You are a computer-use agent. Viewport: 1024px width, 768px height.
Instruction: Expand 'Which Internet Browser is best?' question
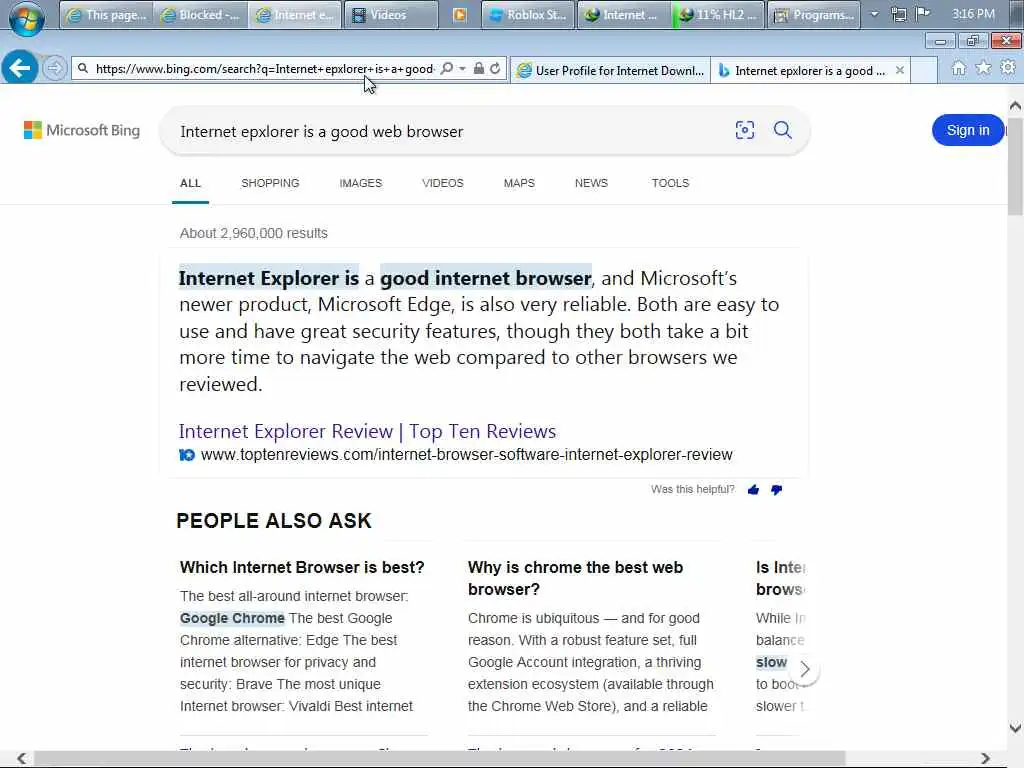302,568
